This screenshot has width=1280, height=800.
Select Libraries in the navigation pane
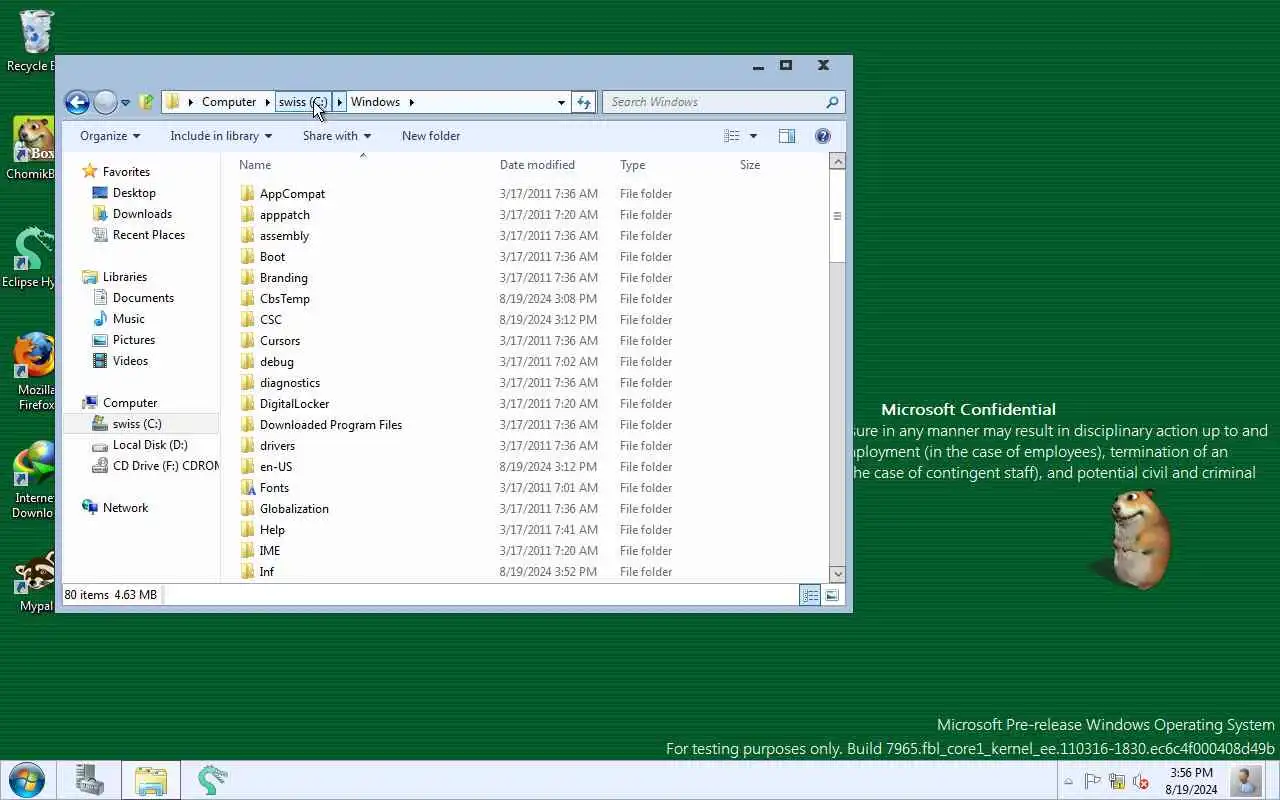(125, 277)
